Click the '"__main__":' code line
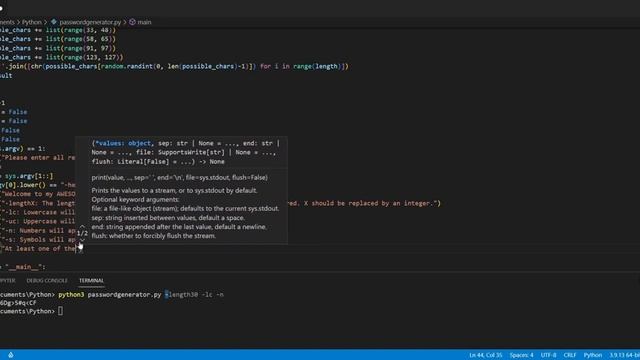Screen dimensions: 640x360 [x=25, y=267]
